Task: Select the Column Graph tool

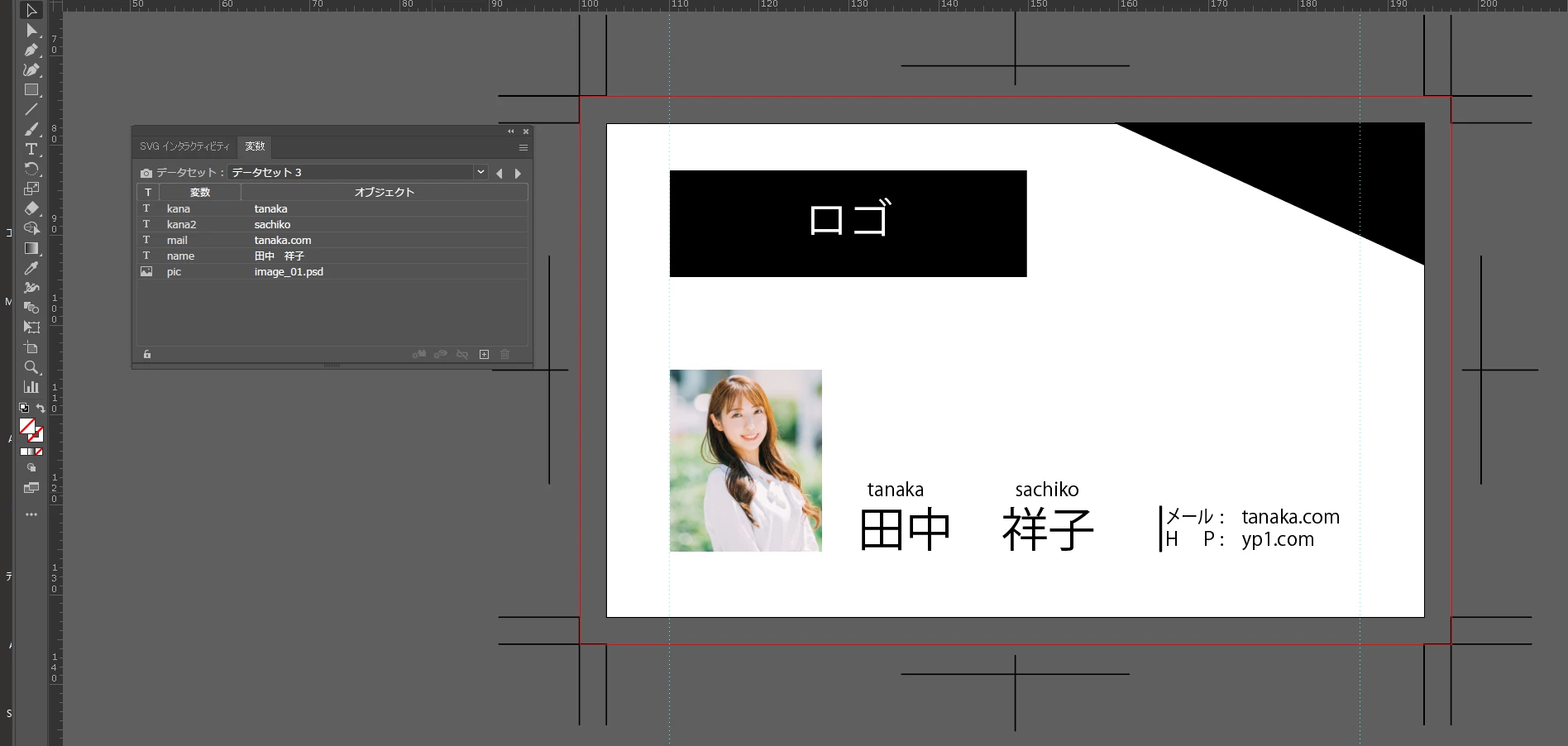Action: click(x=31, y=387)
